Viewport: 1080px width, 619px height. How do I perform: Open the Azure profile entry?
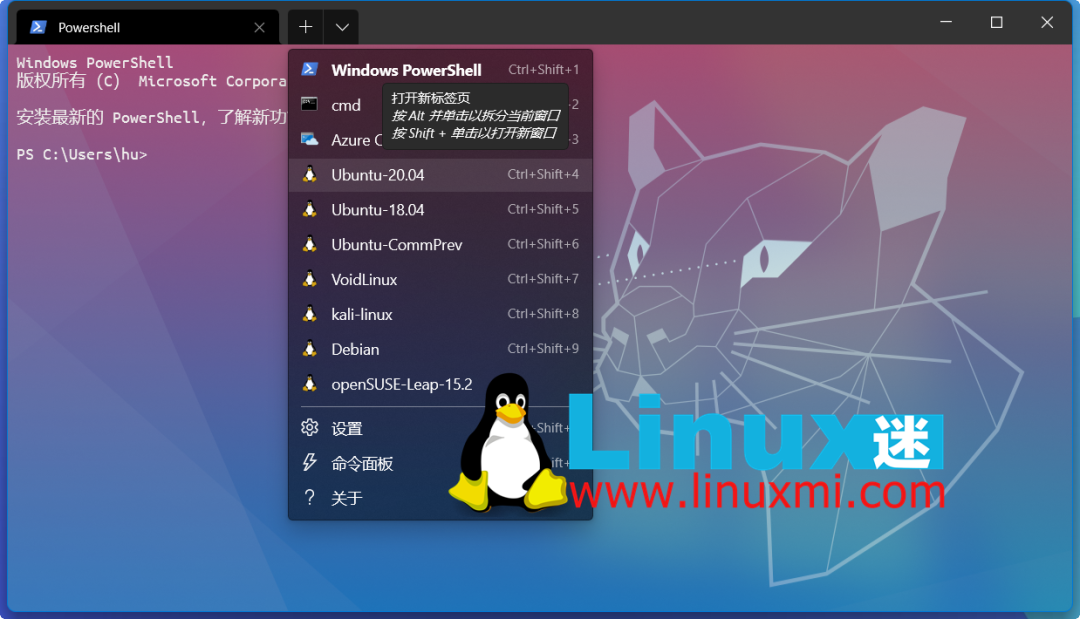(441, 140)
